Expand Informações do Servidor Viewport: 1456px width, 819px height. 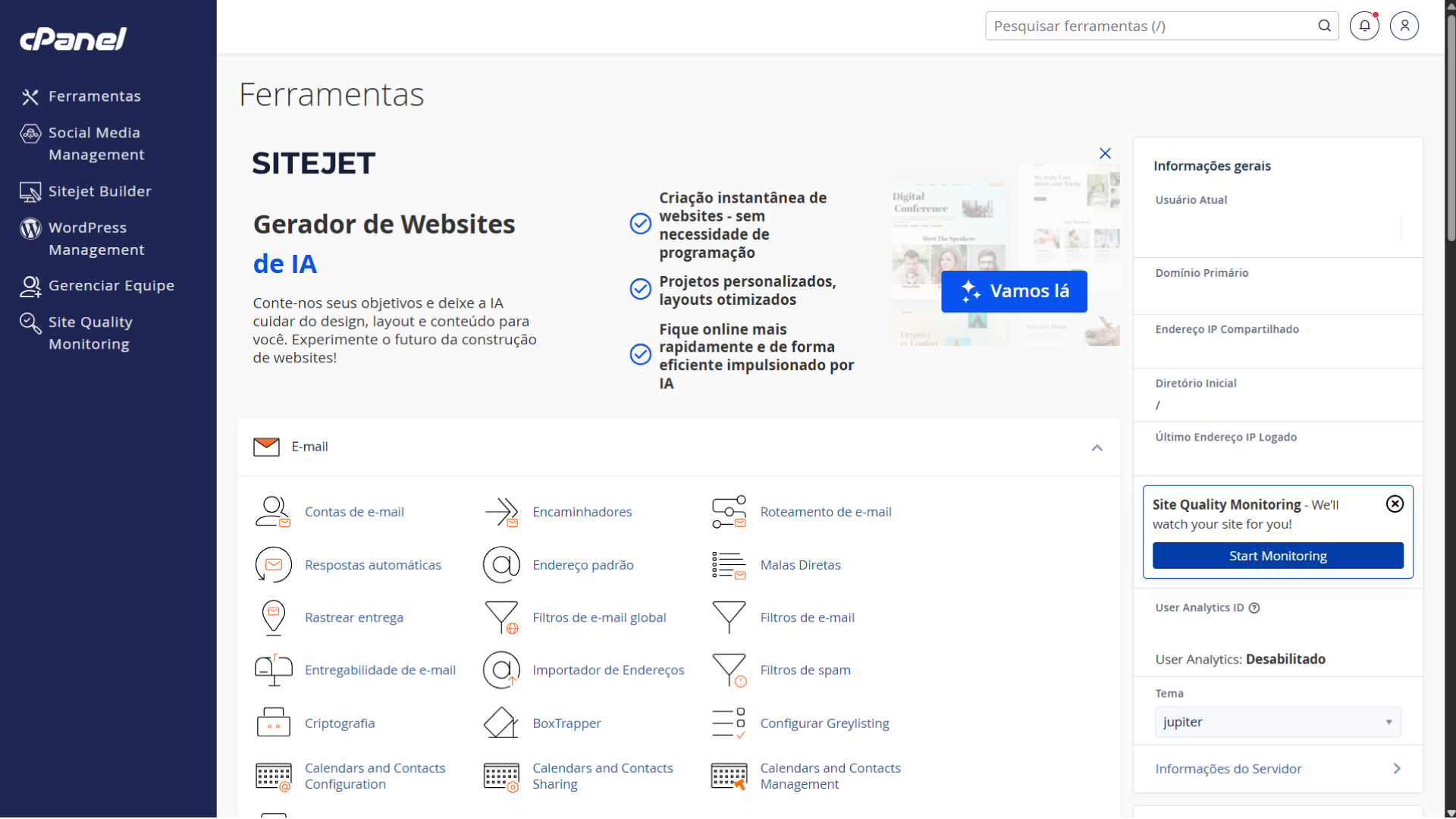click(x=1277, y=769)
